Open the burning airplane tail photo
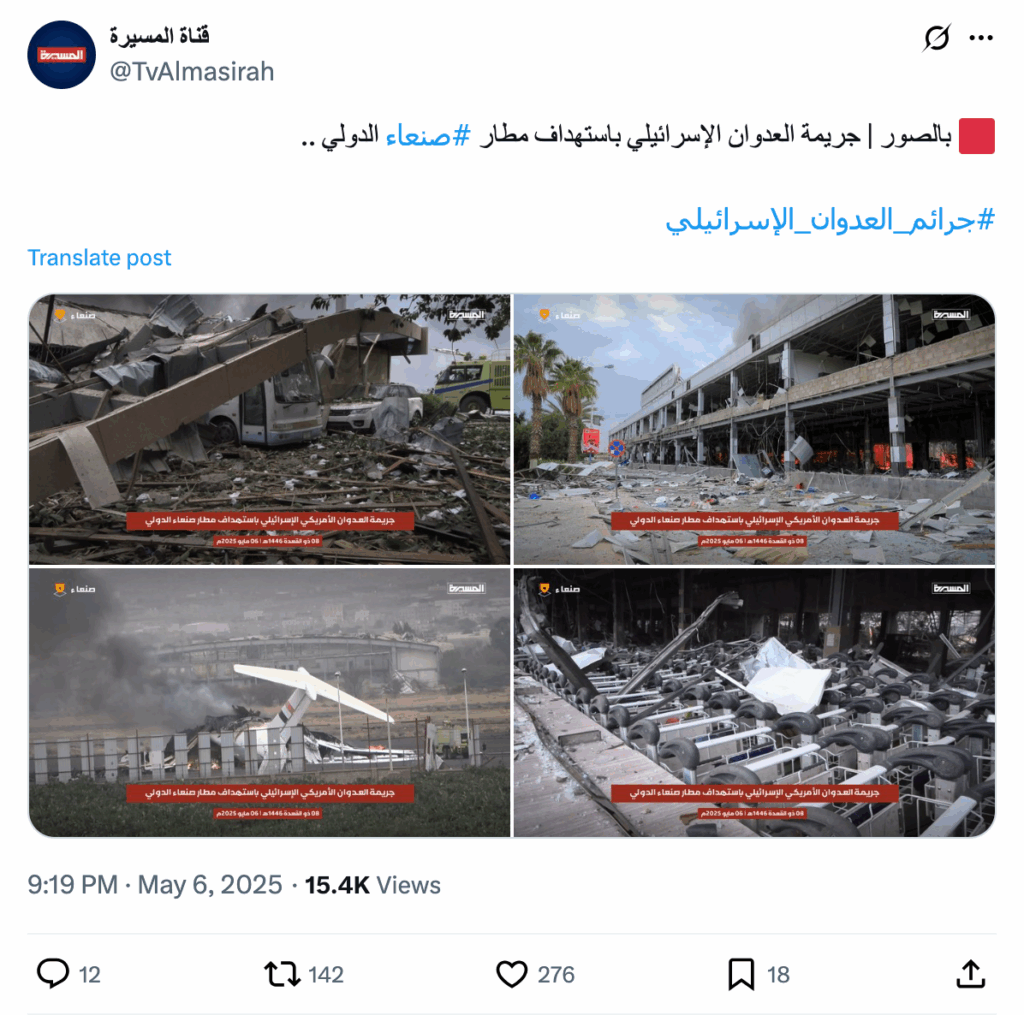Screen dimensions: 1024x1015 pyautogui.click(x=270, y=702)
